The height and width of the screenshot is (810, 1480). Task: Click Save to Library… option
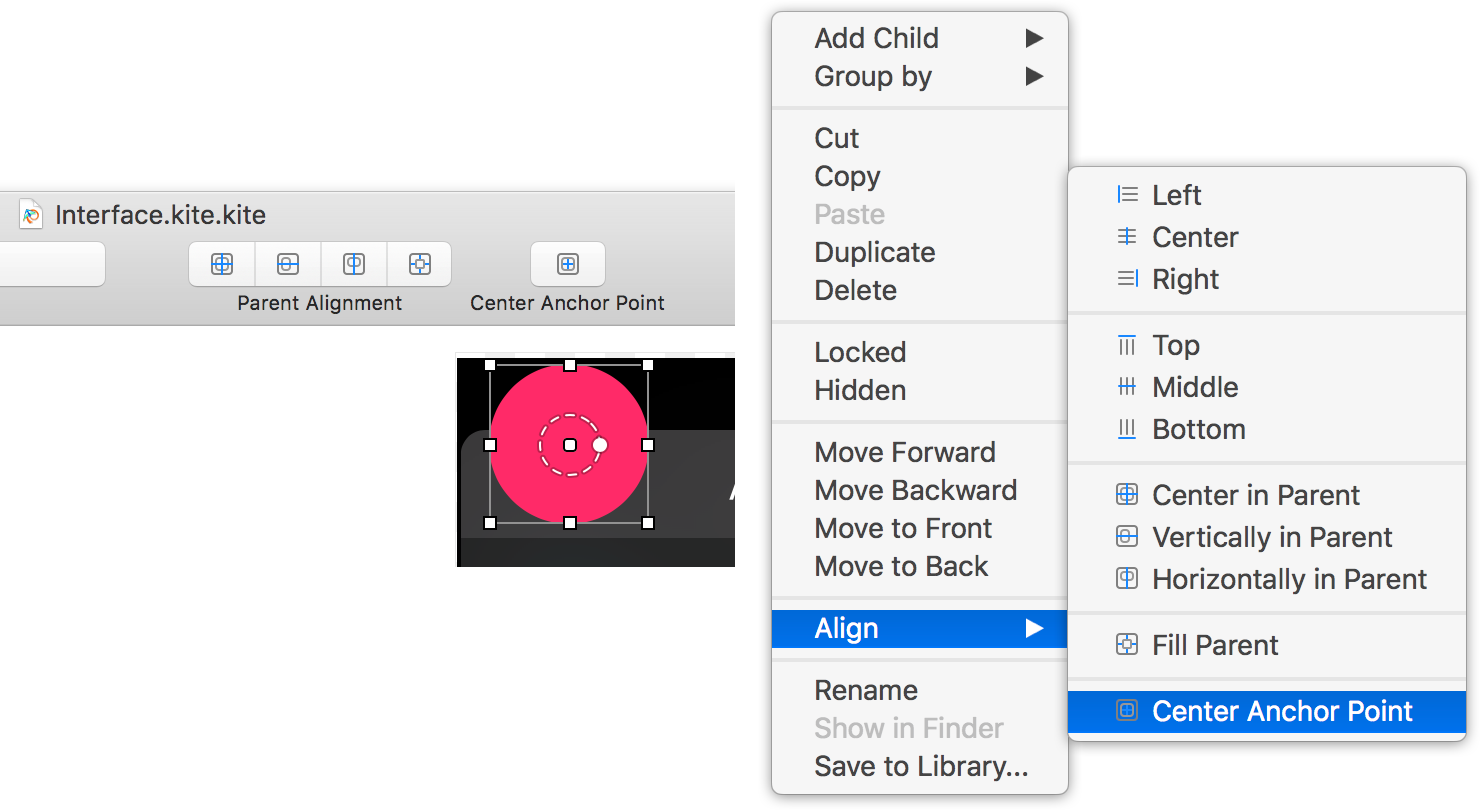tap(921, 766)
